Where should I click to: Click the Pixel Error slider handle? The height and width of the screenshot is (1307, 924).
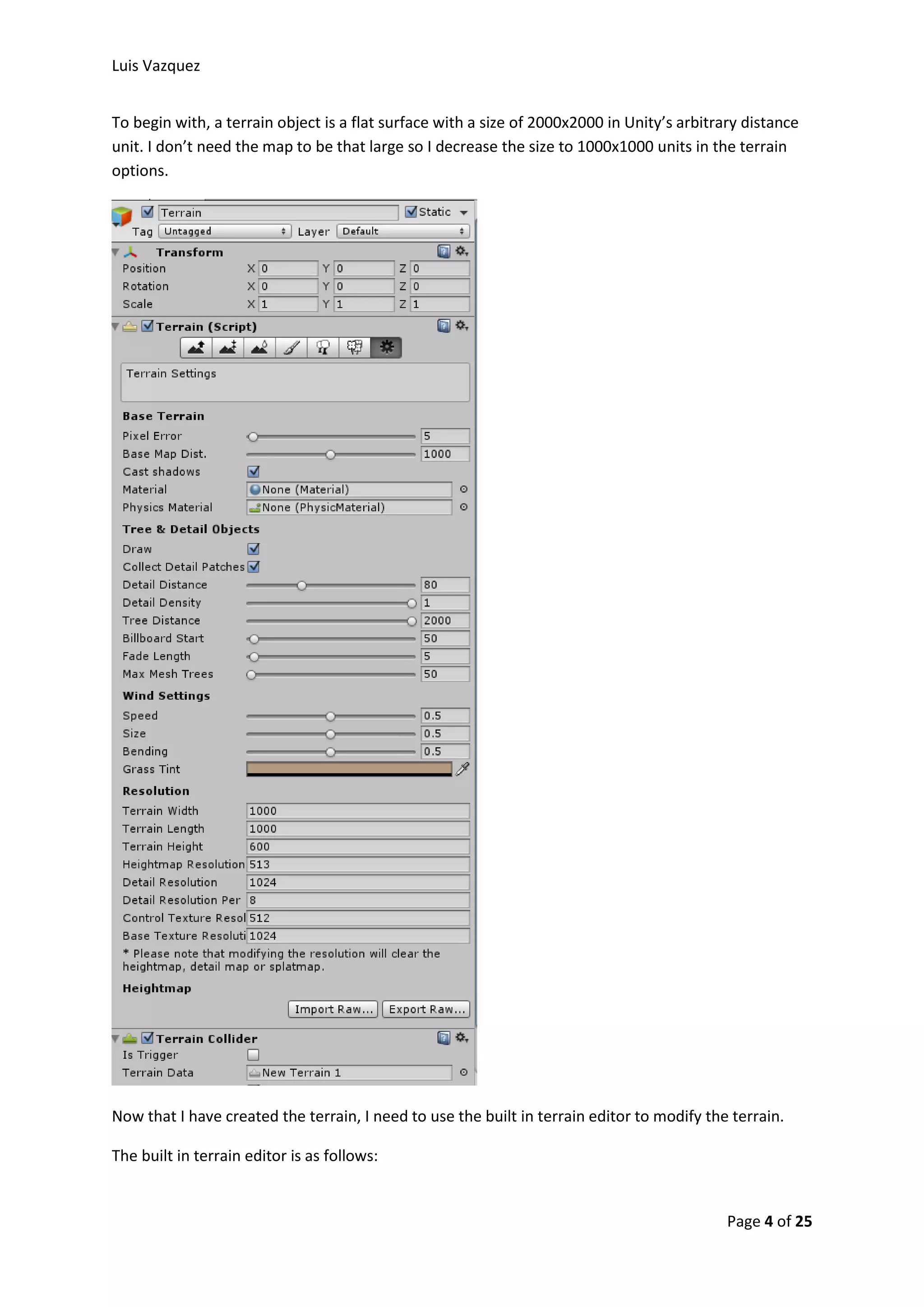coord(253,436)
